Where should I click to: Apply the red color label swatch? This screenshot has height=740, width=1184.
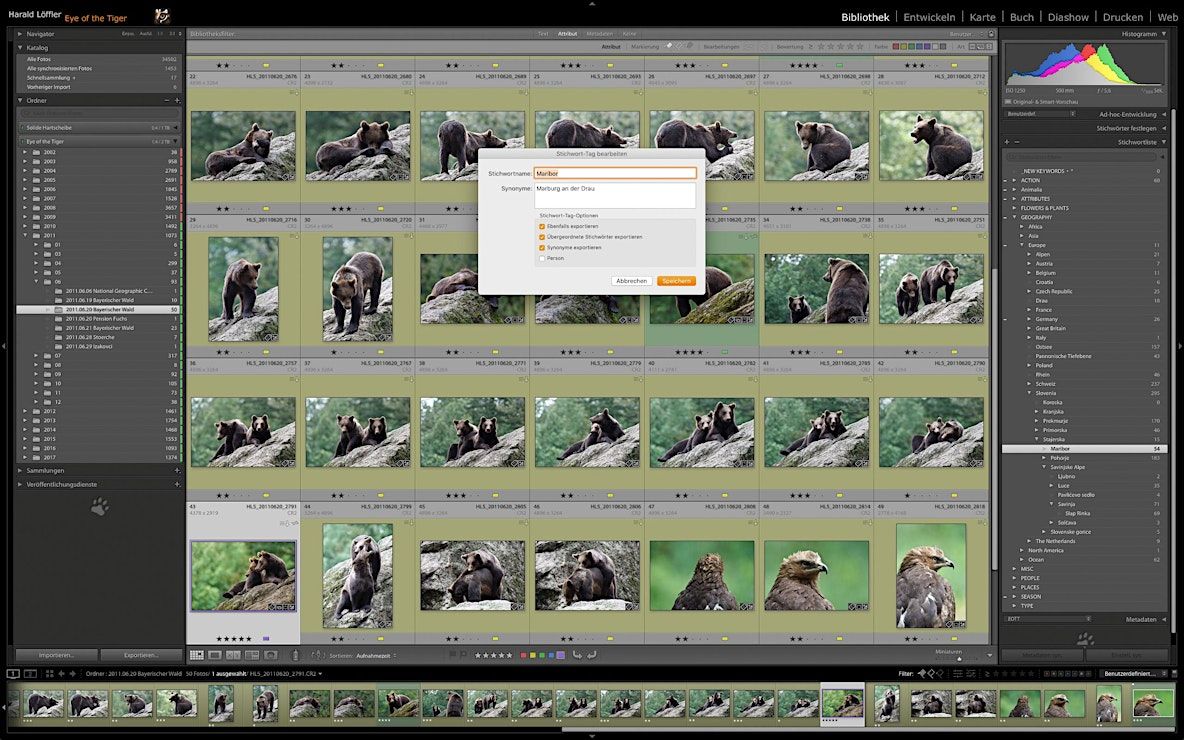(x=523, y=655)
